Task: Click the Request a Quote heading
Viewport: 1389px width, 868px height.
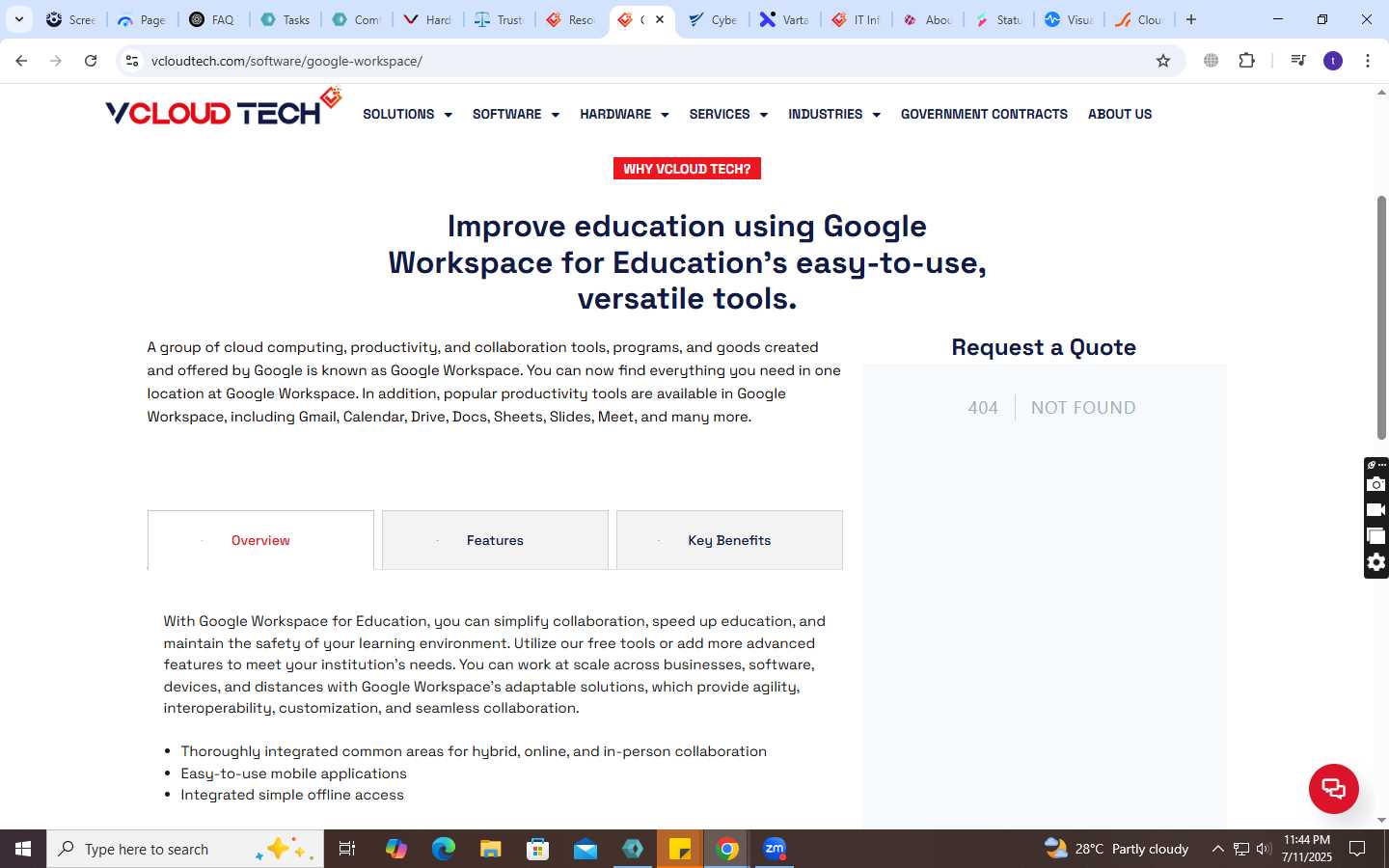Action: (x=1044, y=347)
